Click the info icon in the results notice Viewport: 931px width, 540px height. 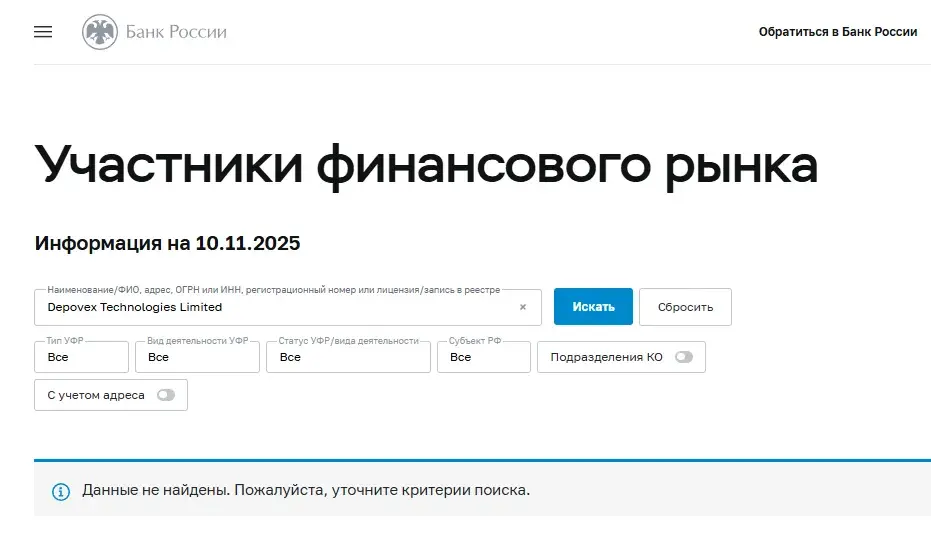pyautogui.click(x=61, y=491)
